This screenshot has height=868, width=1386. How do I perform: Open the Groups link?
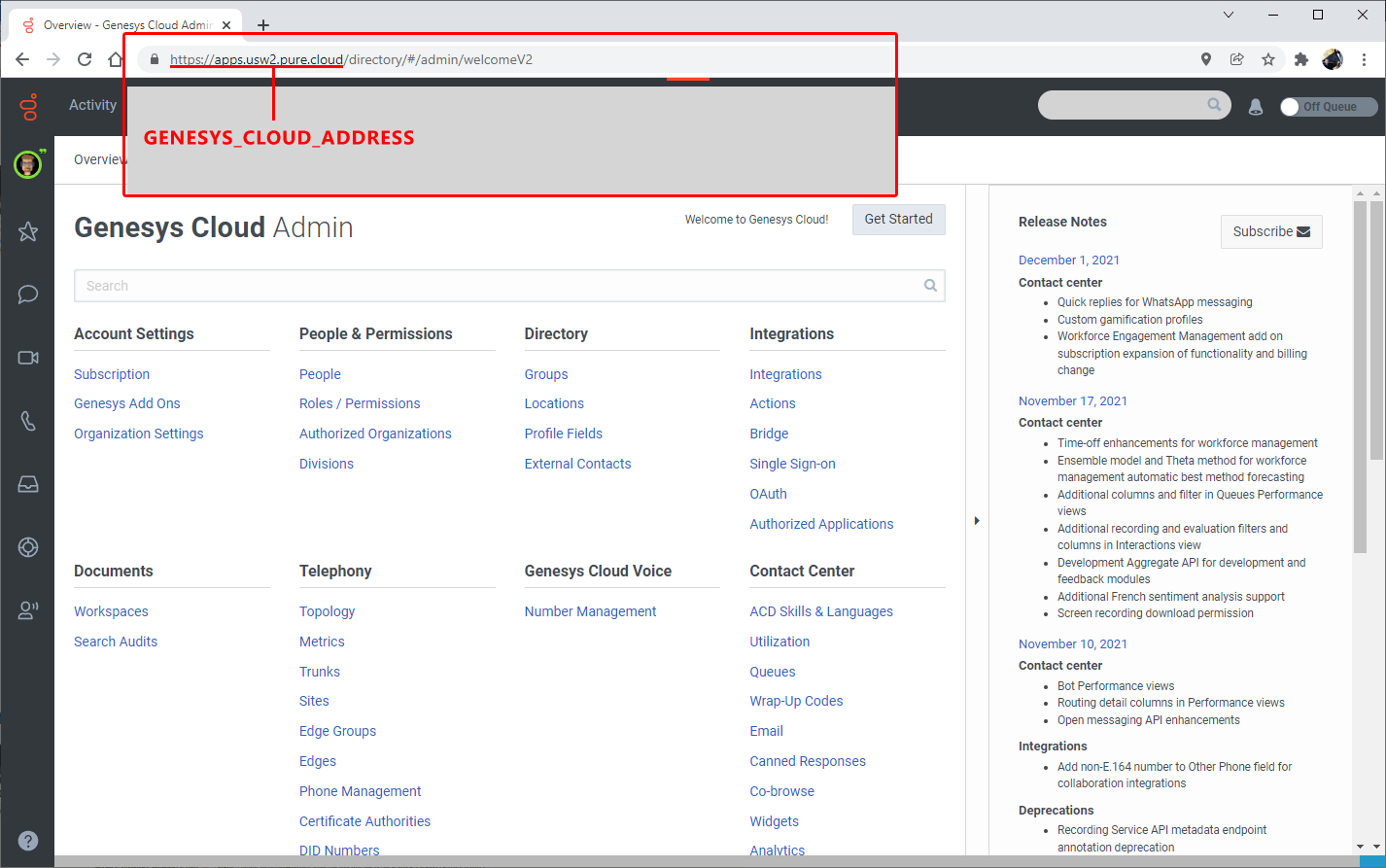coord(546,374)
